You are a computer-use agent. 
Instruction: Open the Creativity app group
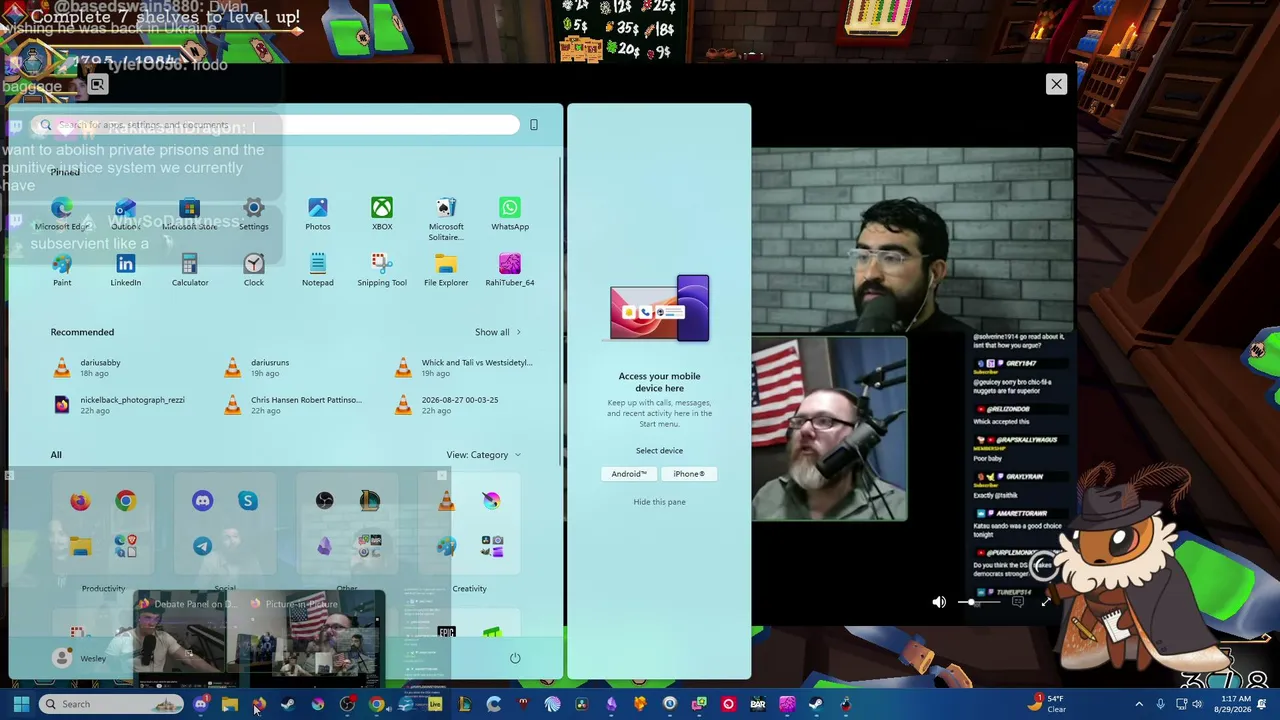click(x=469, y=532)
